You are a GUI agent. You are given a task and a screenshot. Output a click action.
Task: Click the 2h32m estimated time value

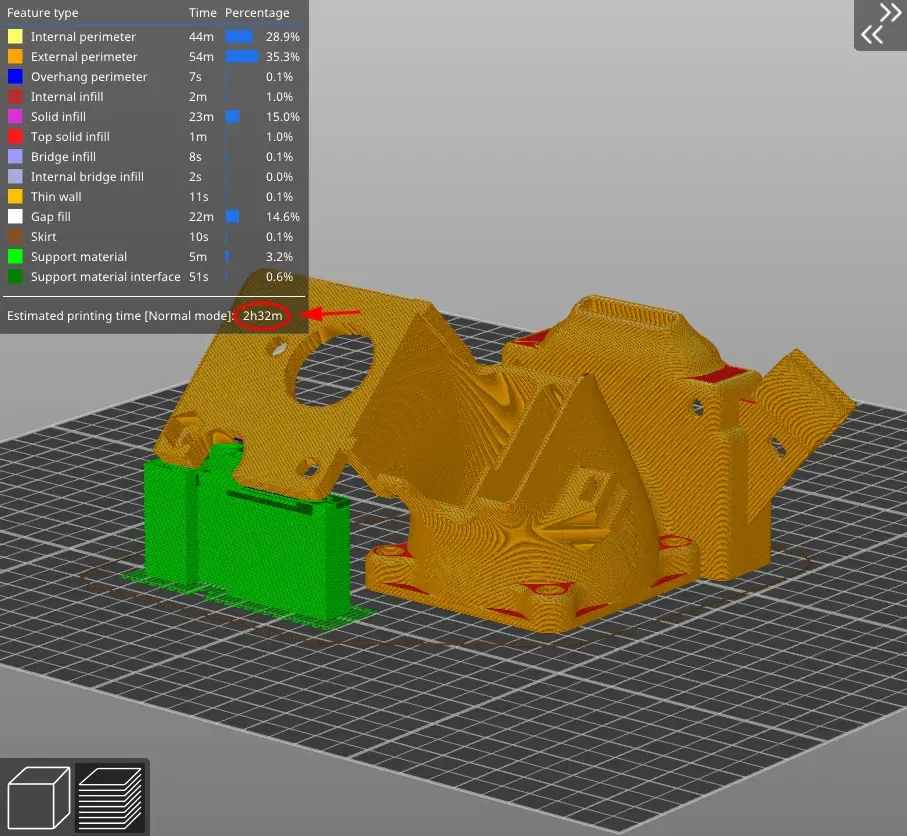pyautogui.click(x=263, y=315)
